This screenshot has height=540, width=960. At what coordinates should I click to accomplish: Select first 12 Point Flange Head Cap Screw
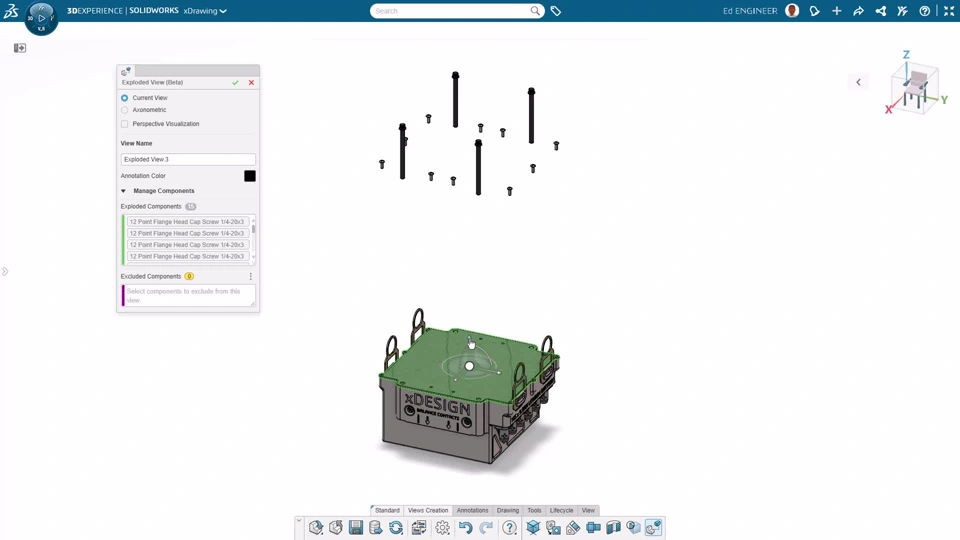[187, 222]
